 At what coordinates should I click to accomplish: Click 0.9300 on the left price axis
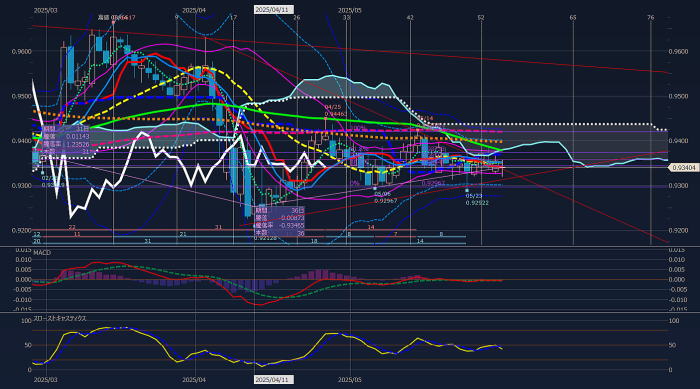21,186
